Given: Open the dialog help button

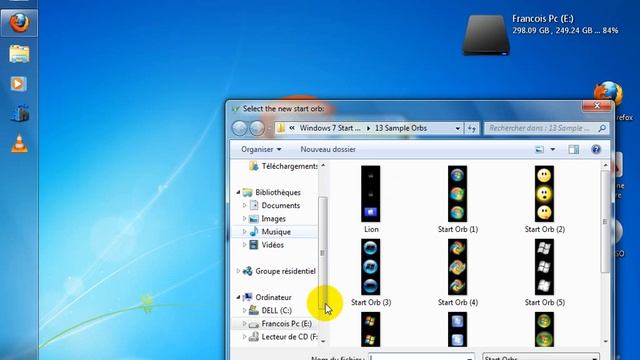Looking at the screenshot, I should click(x=596, y=149).
